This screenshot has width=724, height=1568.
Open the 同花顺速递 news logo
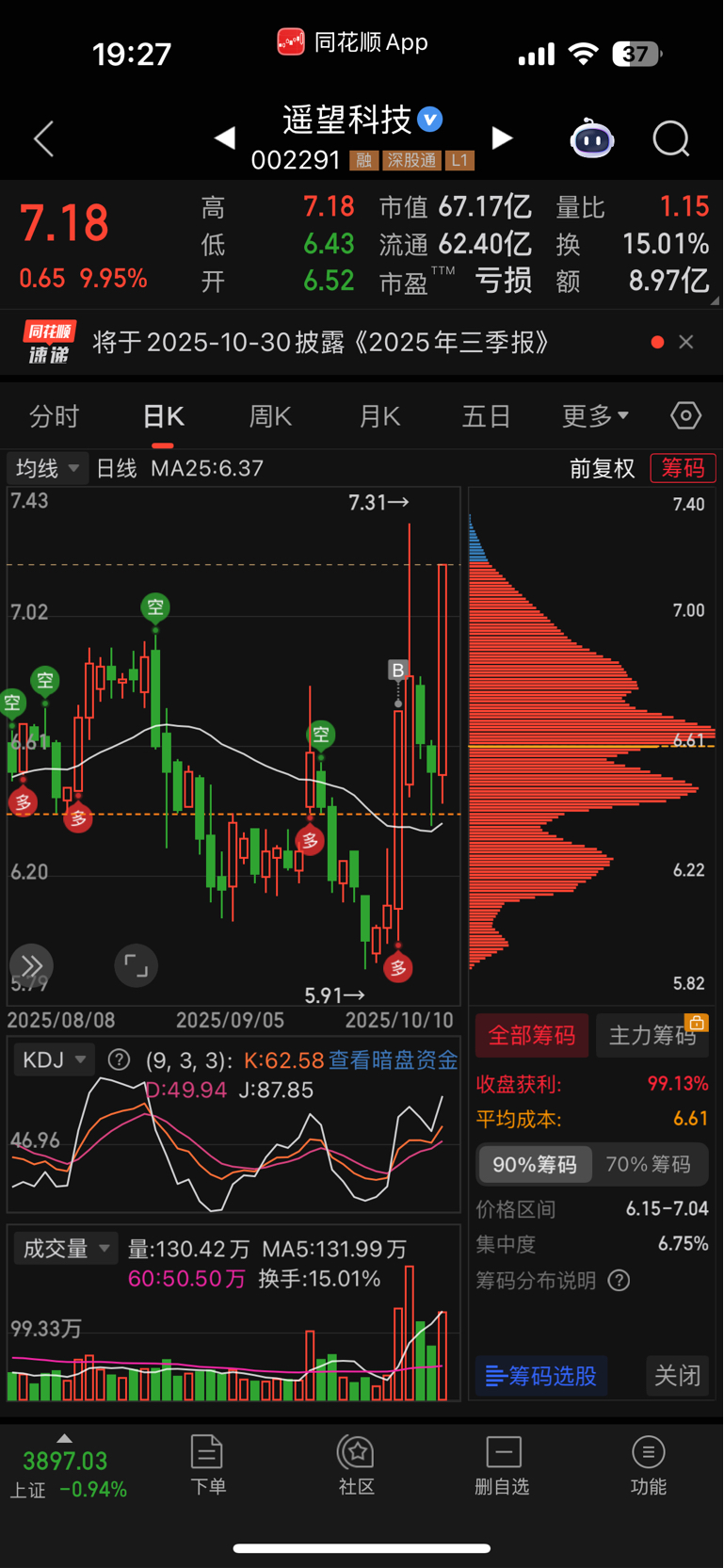pos(49,342)
